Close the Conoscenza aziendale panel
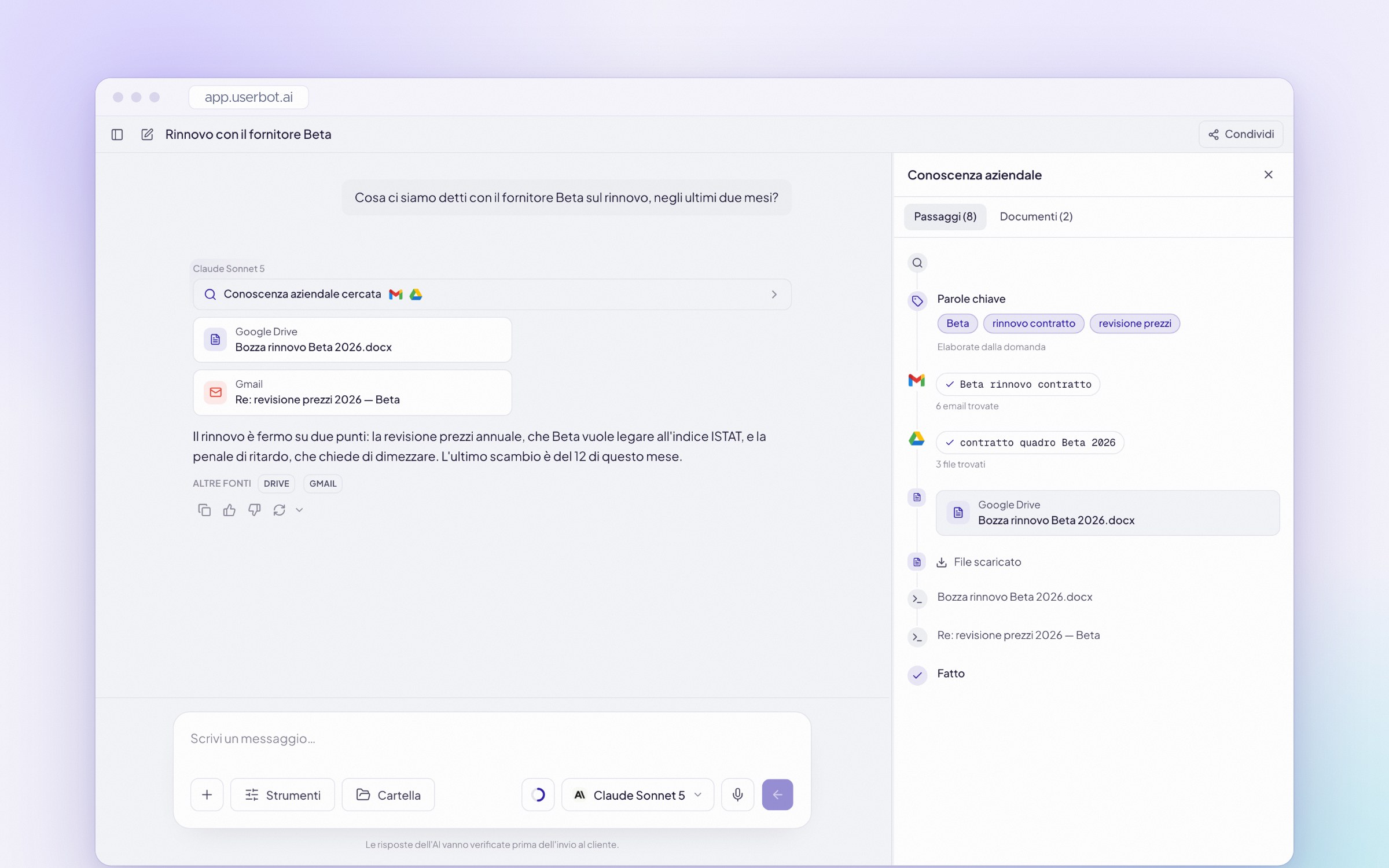The height and width of the screenshot is (868, 1389). pyautogui.click(x=1268, y=175)
